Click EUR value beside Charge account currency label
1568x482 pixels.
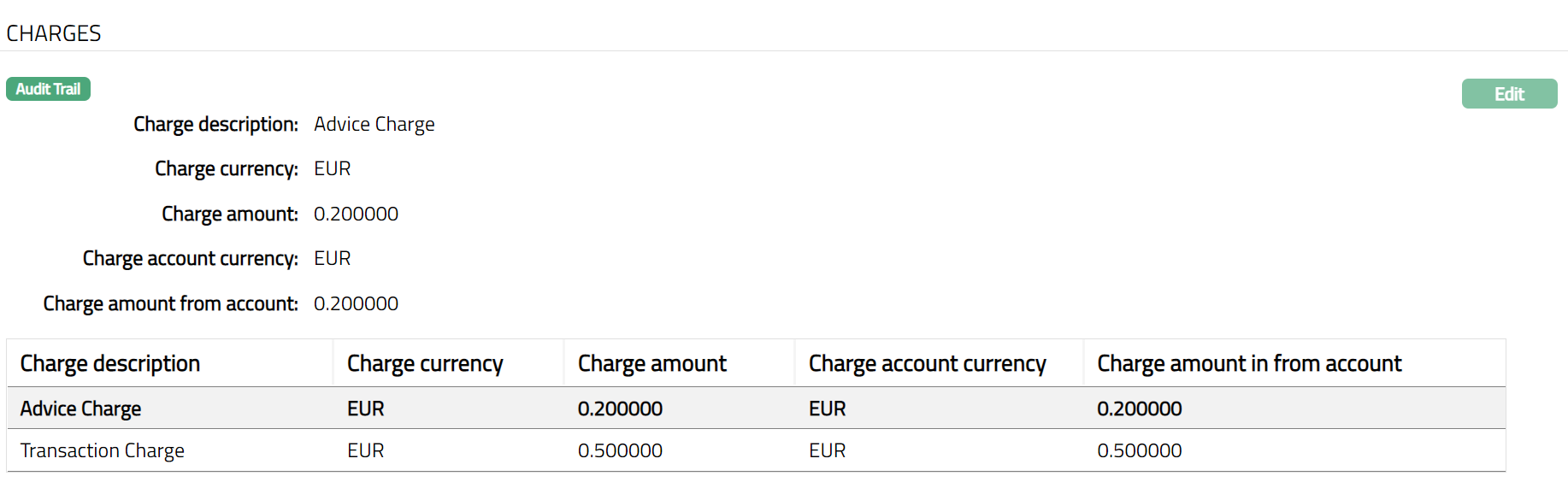point(333,258)
